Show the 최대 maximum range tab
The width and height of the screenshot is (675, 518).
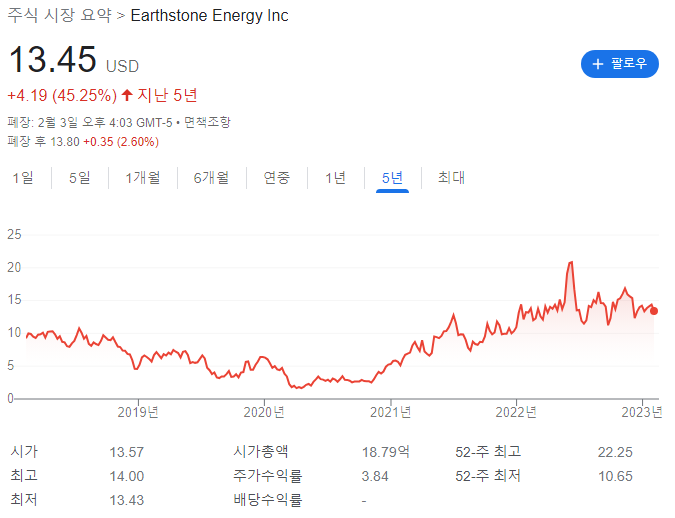[451, 177]
